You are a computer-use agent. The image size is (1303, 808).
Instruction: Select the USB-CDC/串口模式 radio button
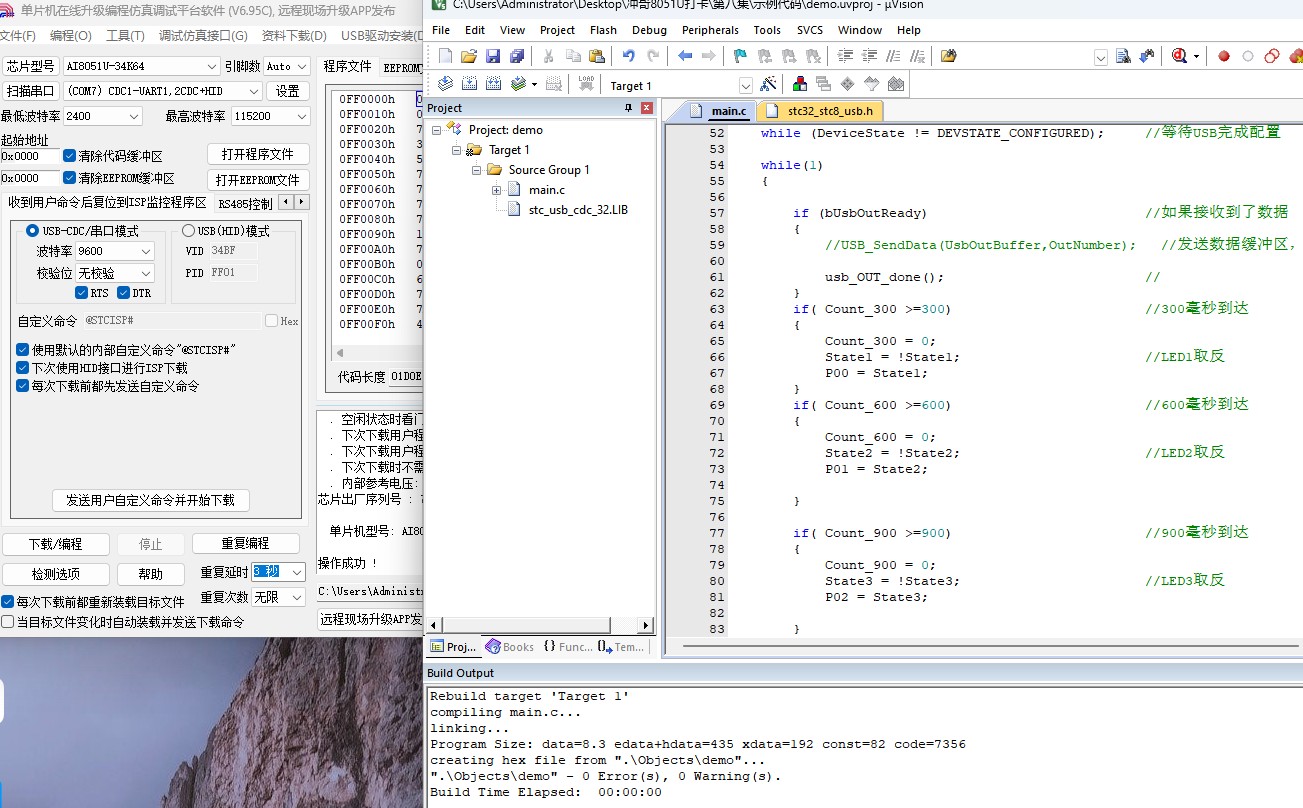click(x=32, y=231)
